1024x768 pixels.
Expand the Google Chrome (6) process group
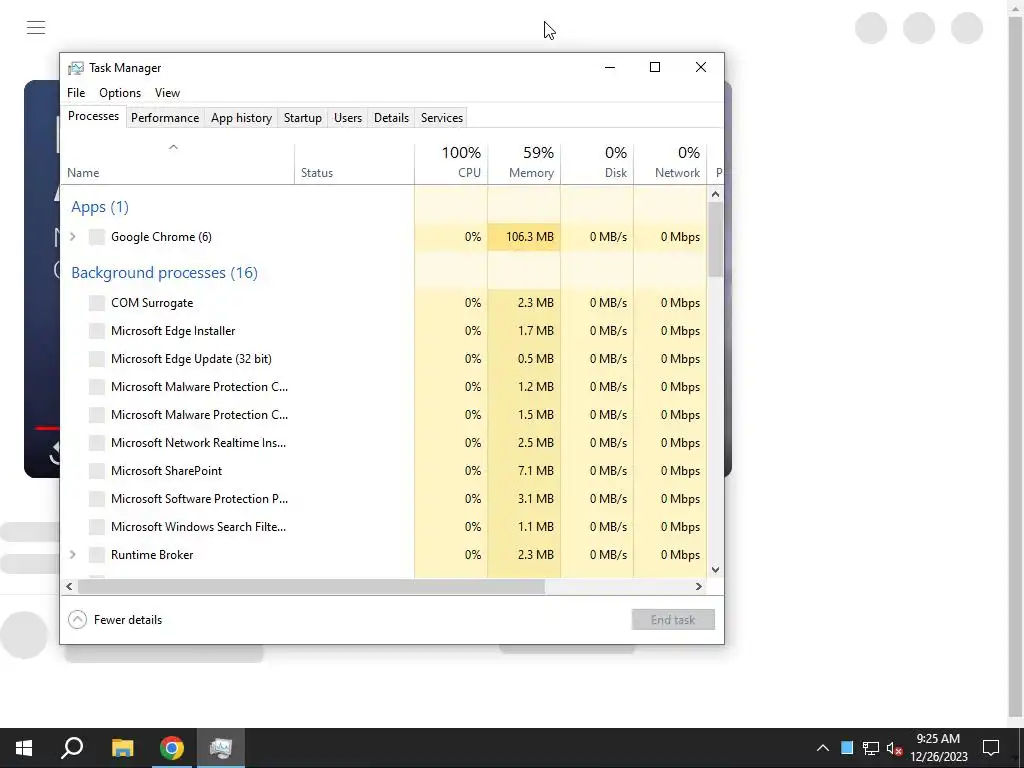[x=72, y=237]
